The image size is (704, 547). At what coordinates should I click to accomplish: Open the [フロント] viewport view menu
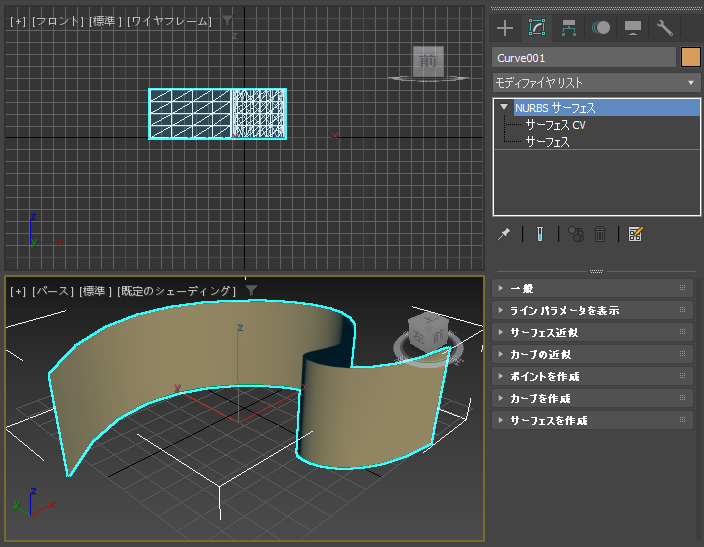[x=58, y=21]
